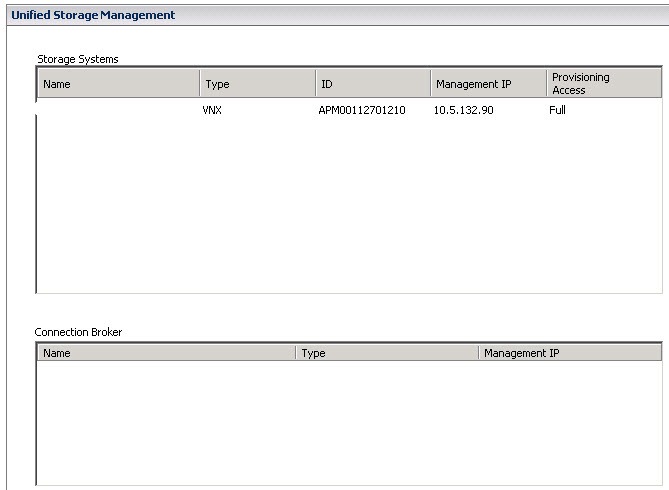The width and height of the screenshot is (669, 490).
Task: Click the Unified Storage Management title
Action: pyautogui.click(x=92, y=15)
